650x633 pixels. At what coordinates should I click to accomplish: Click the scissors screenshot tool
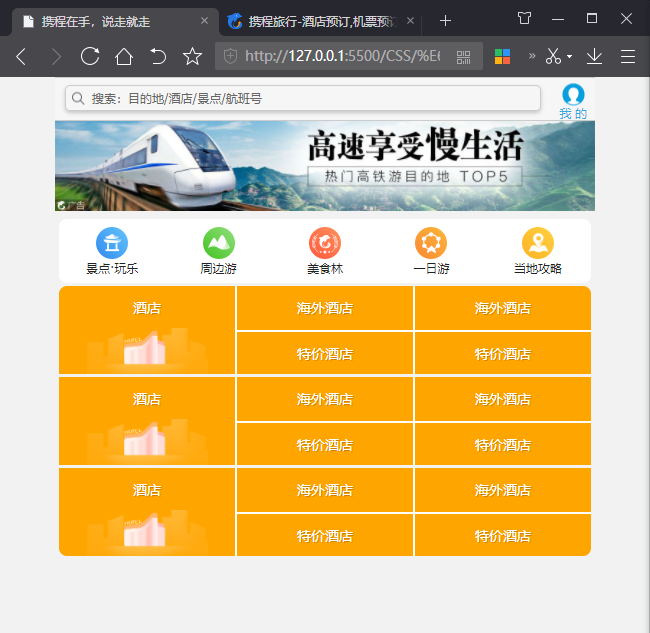553,56
